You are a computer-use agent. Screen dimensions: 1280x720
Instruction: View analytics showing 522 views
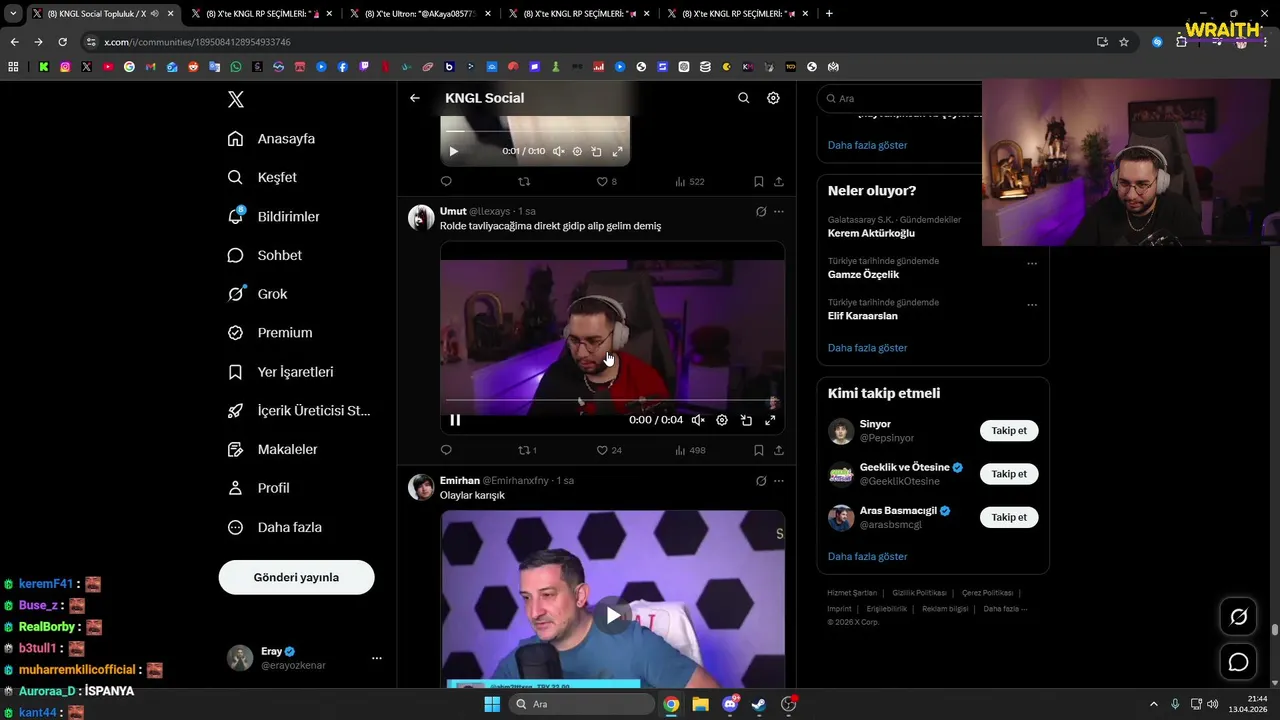click(689, 181)
